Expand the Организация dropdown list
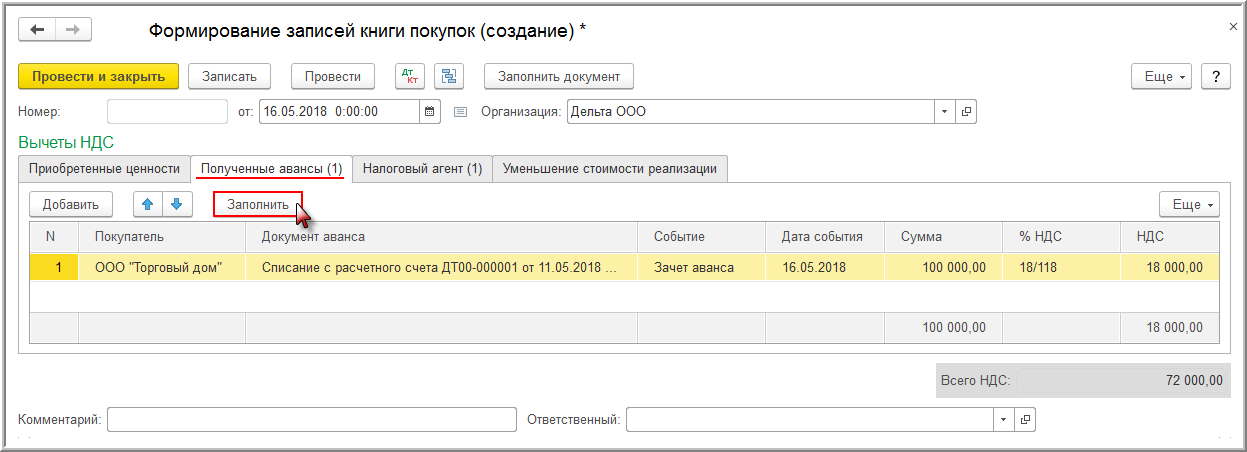The image size is (1247, 452). coord(945,112)
